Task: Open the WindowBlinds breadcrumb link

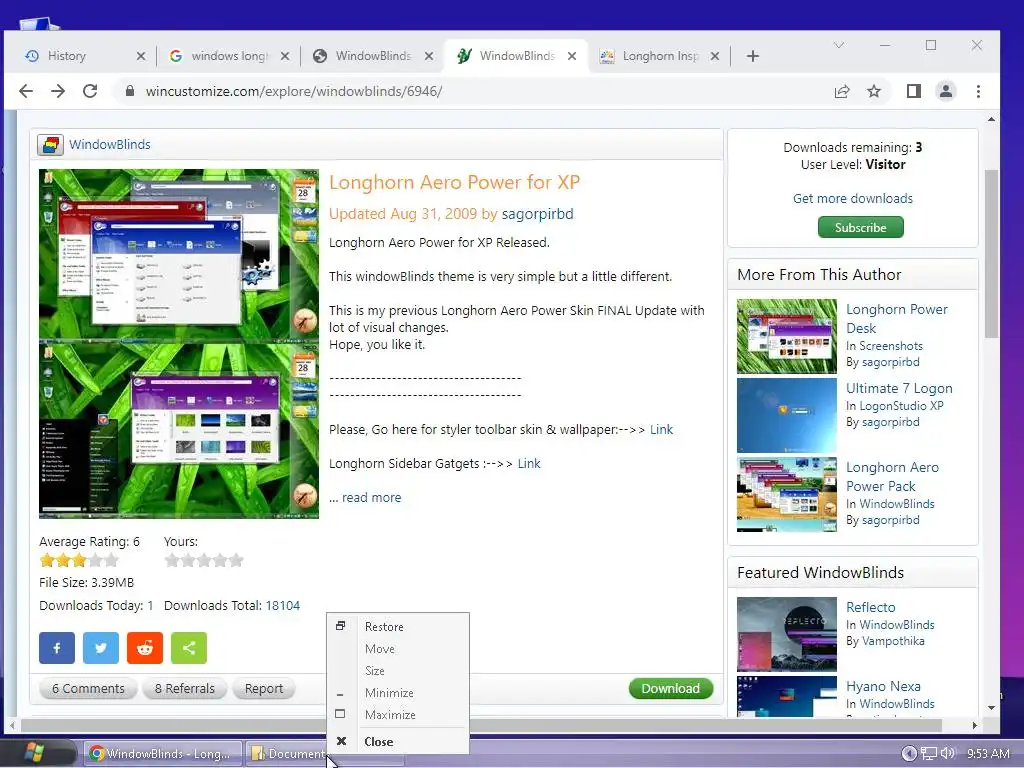Action: click(110, 144)
